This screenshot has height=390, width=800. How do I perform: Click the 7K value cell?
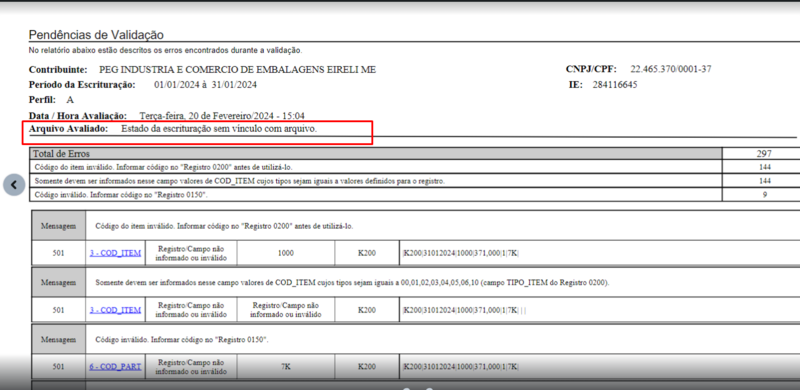point(286,367)
